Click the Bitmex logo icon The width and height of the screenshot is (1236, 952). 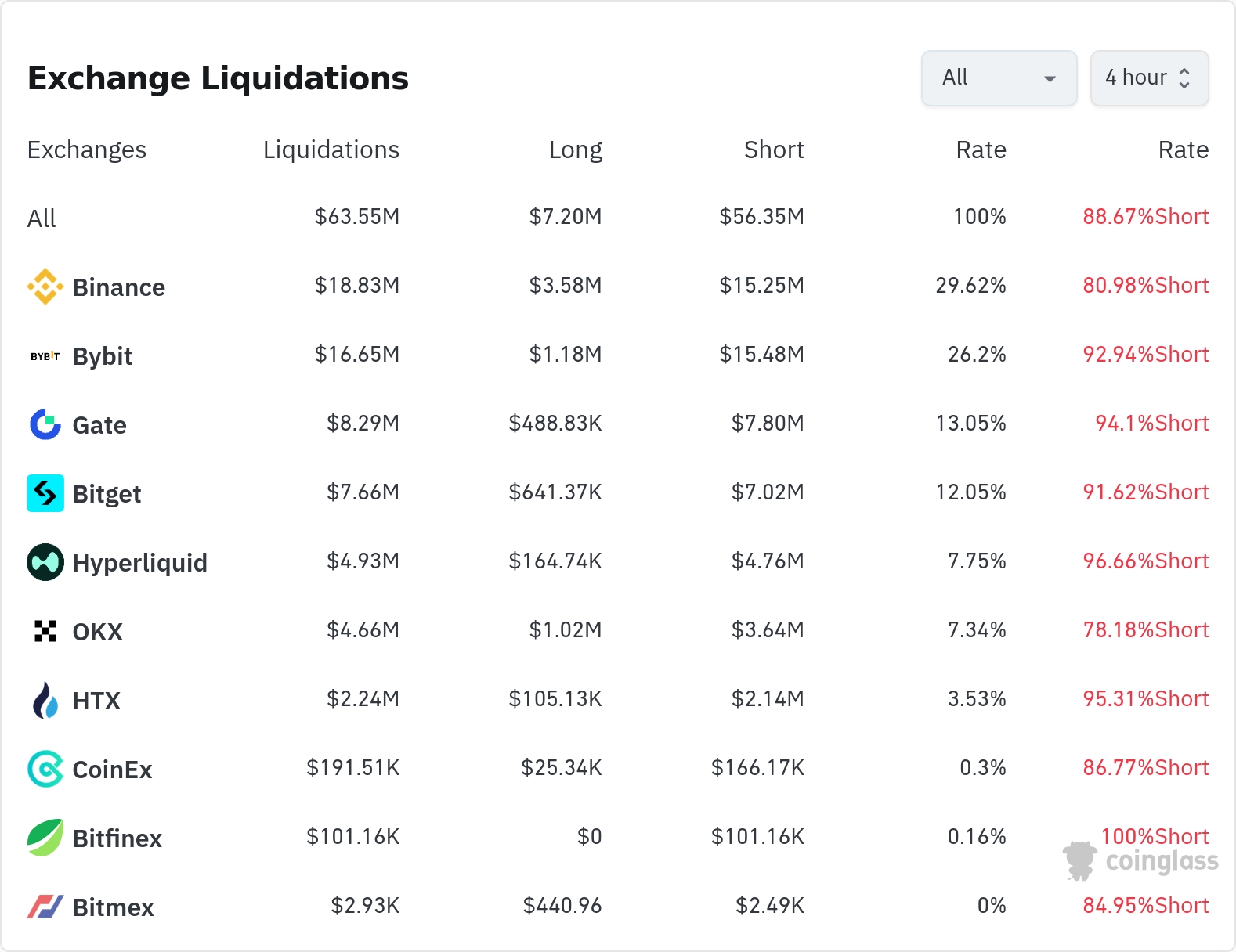click(x=45, y=907)
